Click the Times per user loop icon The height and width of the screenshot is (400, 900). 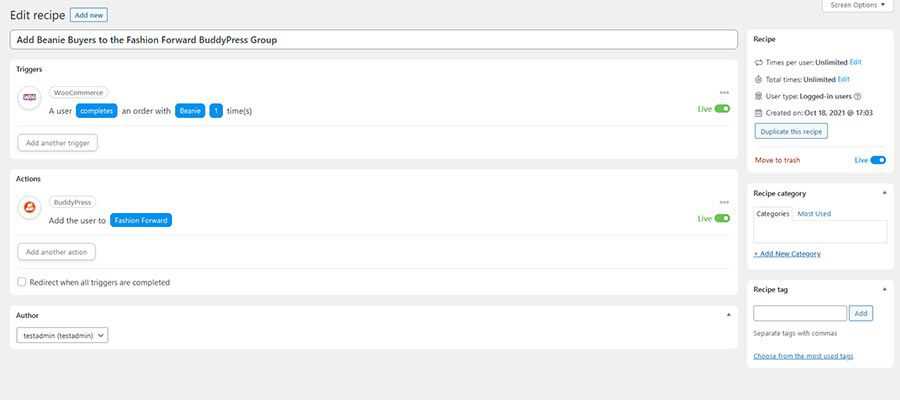tap(759, 62)
